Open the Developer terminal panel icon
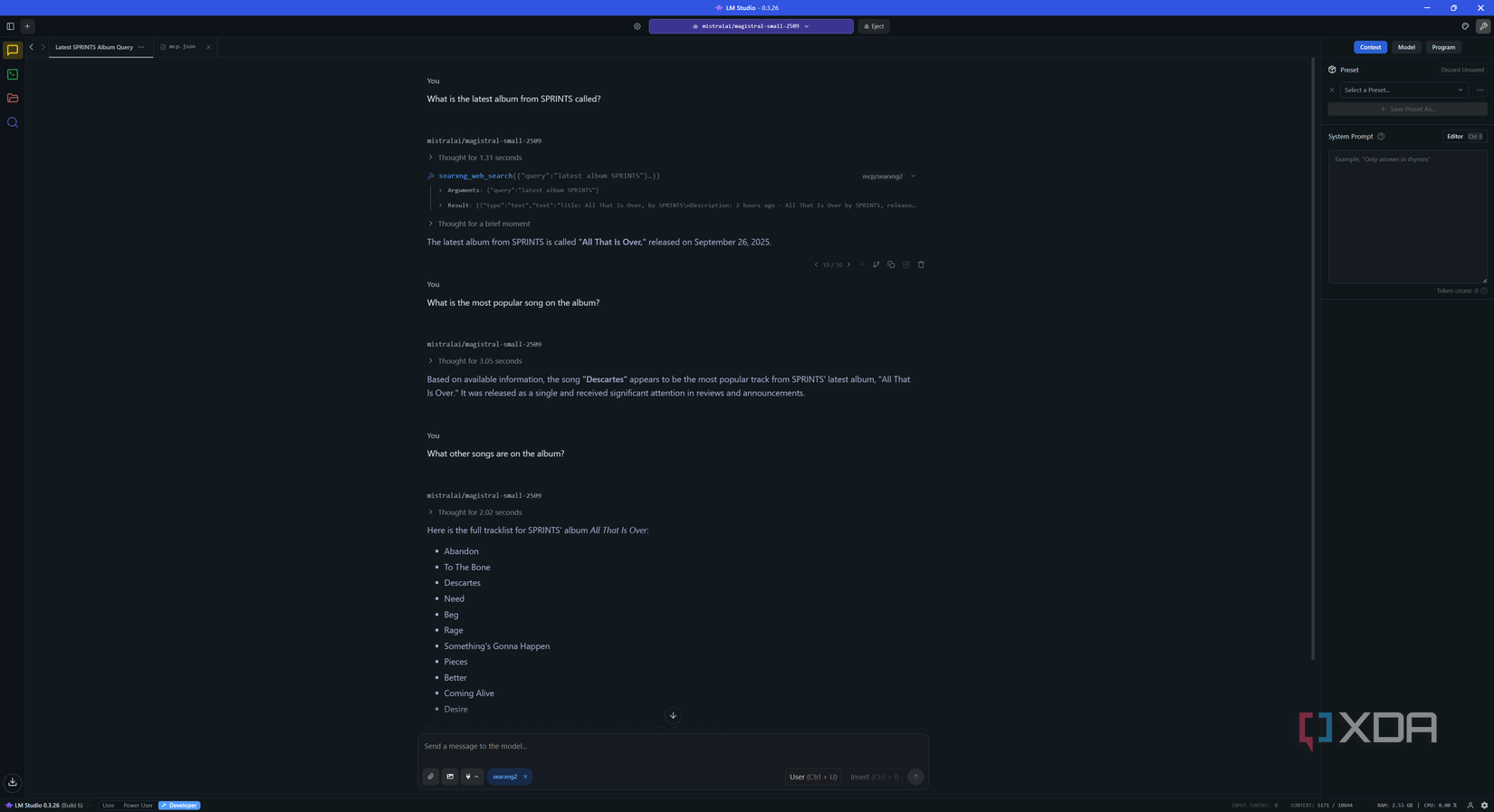Viewport: 1494px width, 812px height. pyautogui.click(x=12, y=74)
